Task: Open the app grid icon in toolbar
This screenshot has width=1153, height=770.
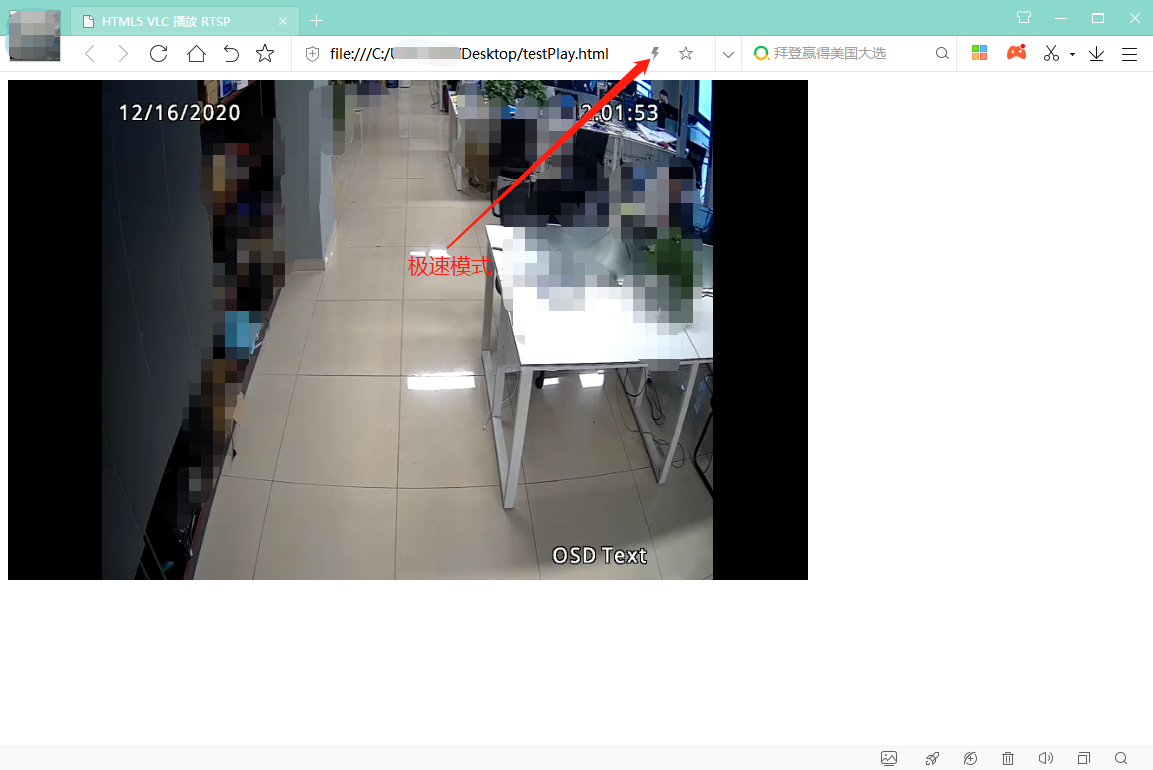Action: pyautogui.click(x=979, y=53)
